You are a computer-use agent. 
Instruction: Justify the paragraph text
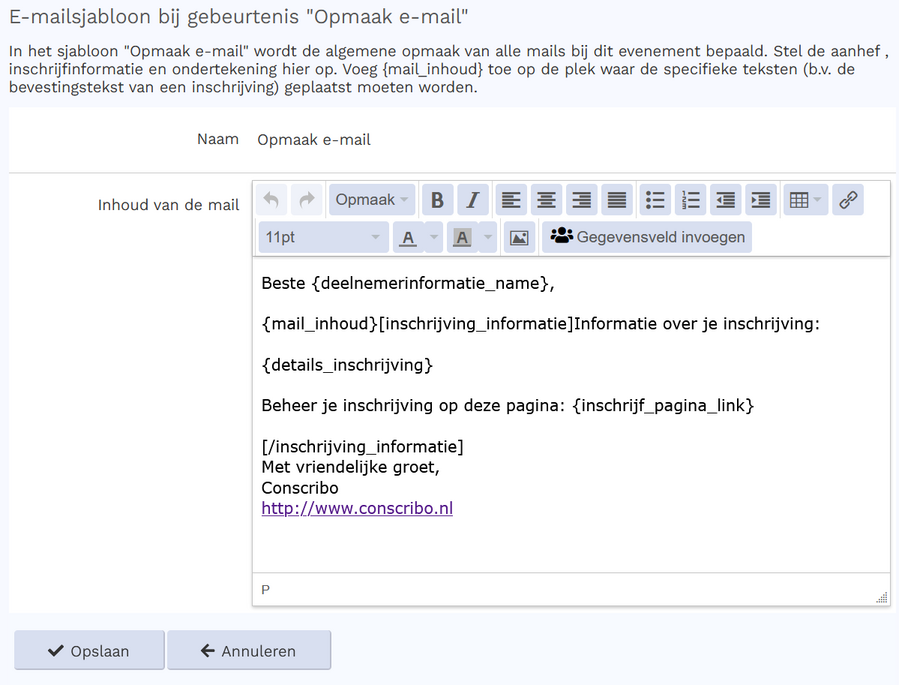pos(616,199)
